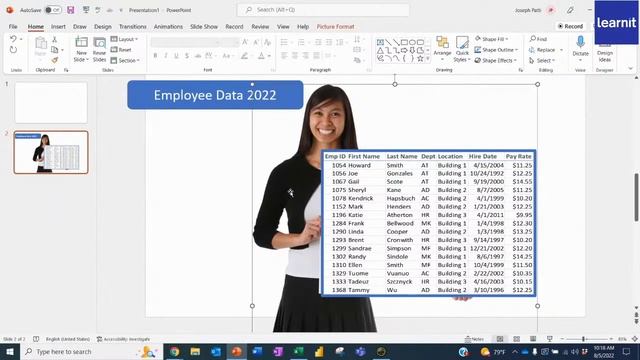640x360 pixels.
Task: Click Find in Editing group
Action: (538, 39)
